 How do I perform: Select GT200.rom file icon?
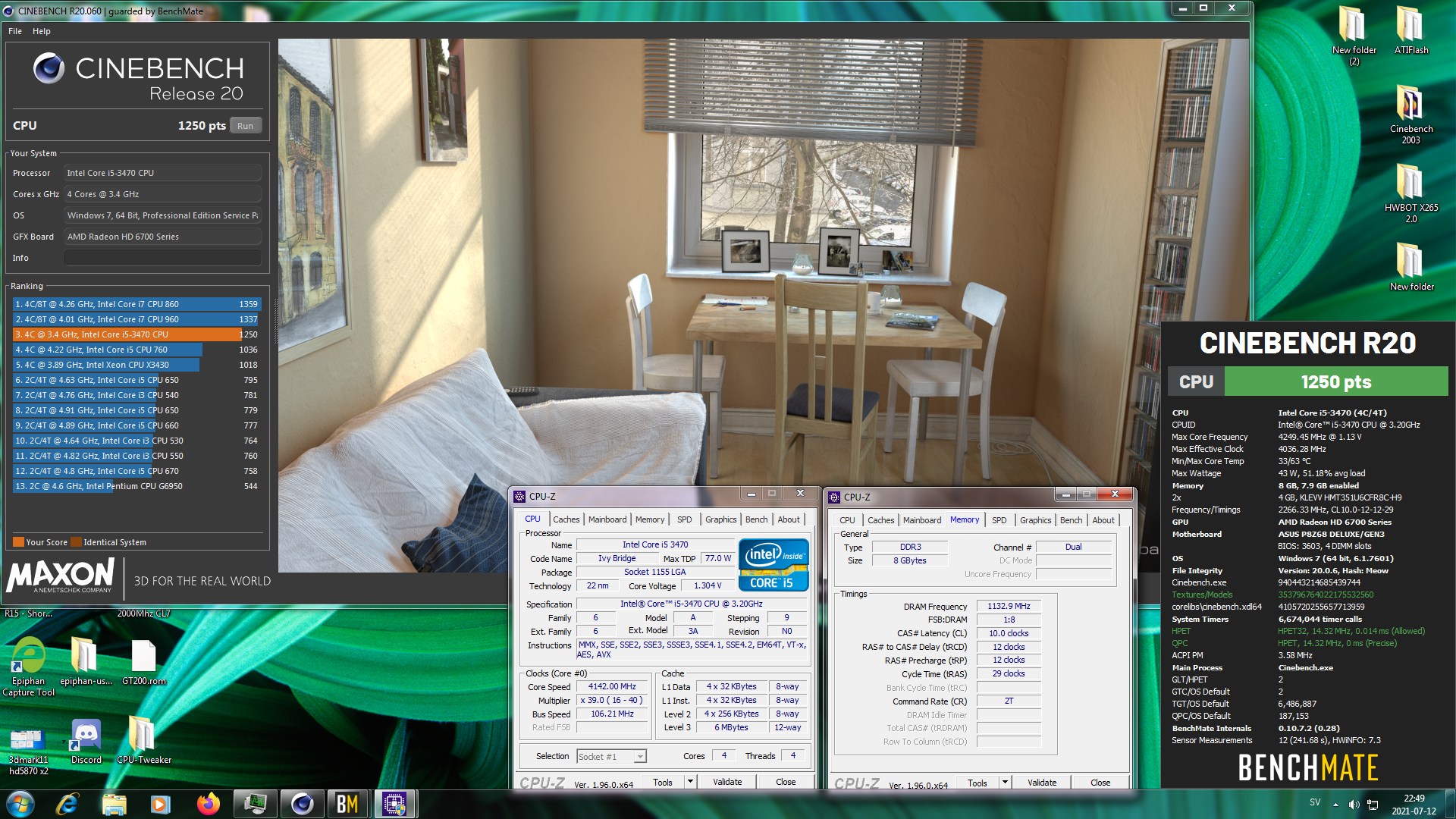[143, 661]
